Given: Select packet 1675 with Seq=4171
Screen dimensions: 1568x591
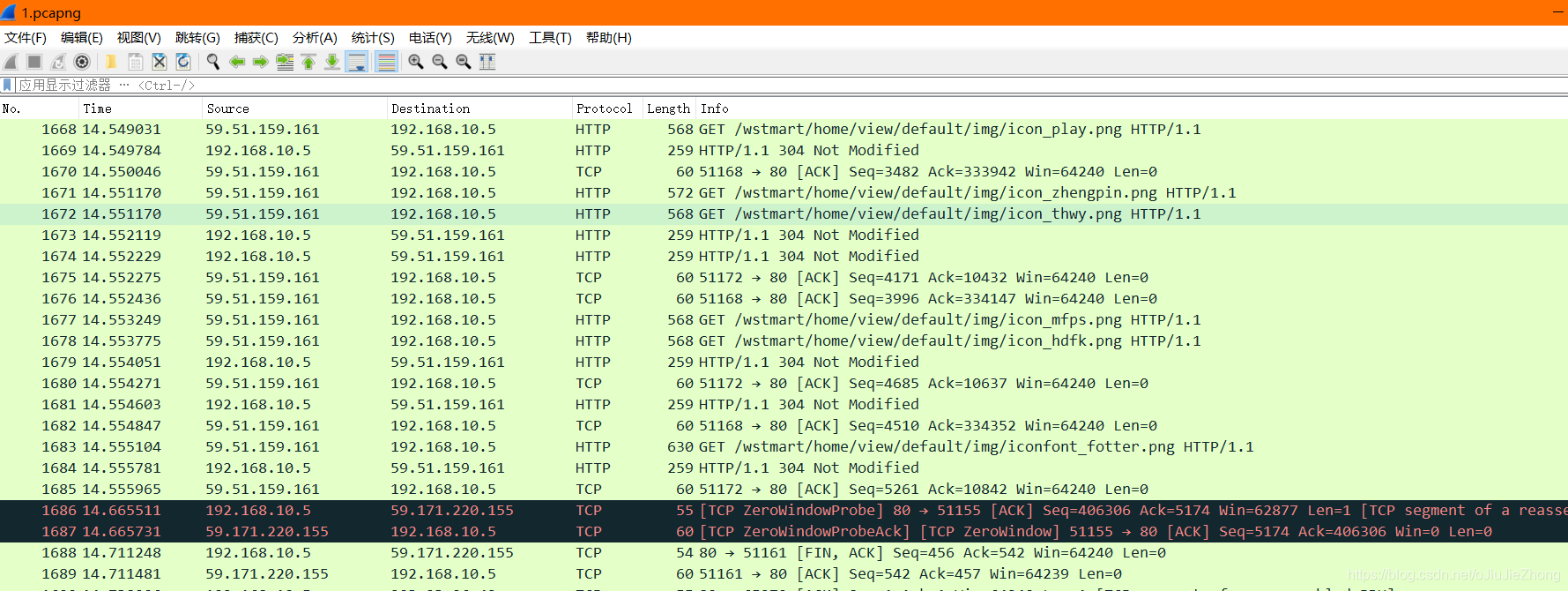Looking at the screenshot, I should [784, 278].
